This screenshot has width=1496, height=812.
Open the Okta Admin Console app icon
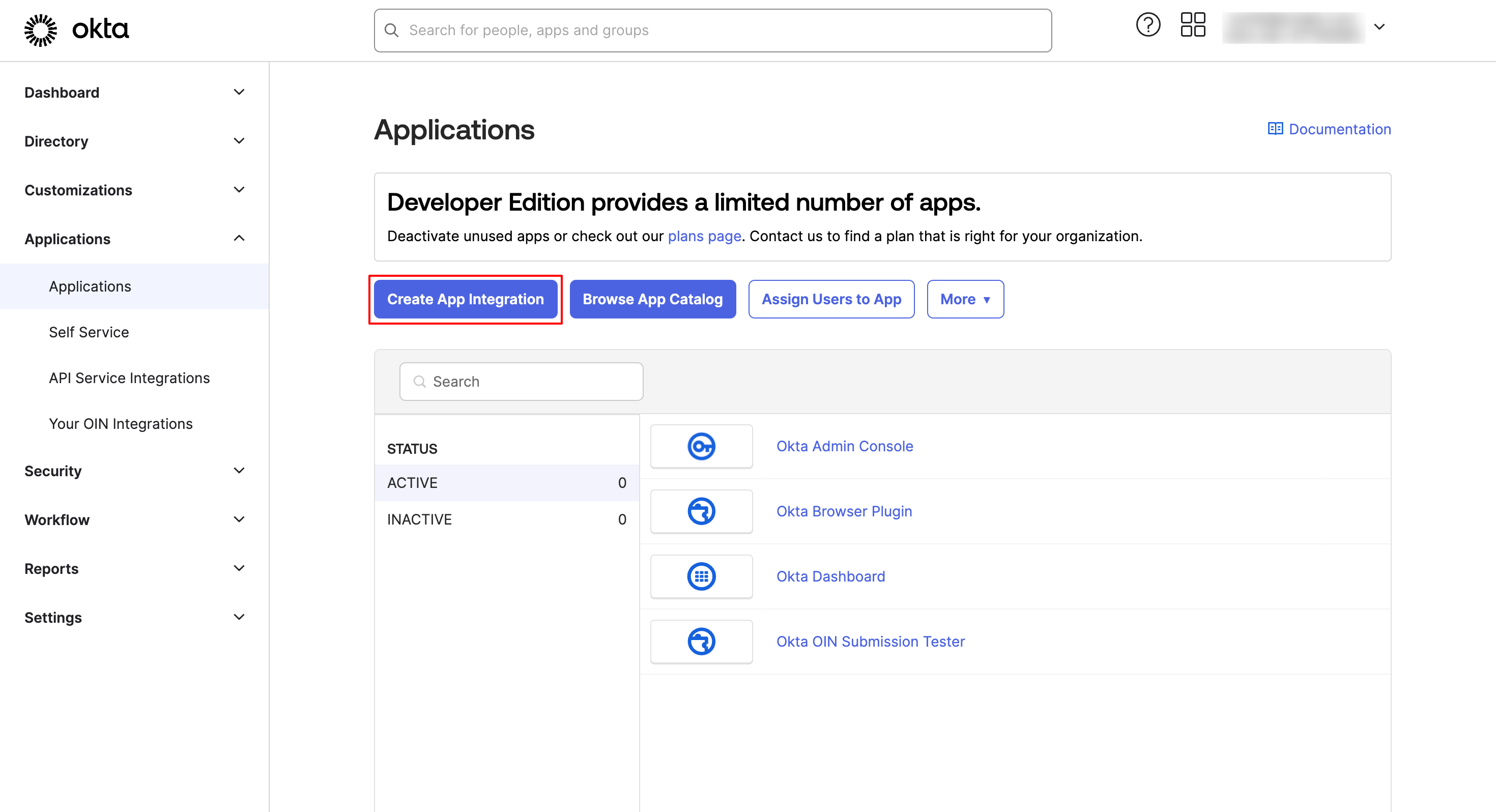[x=701, y=446]
